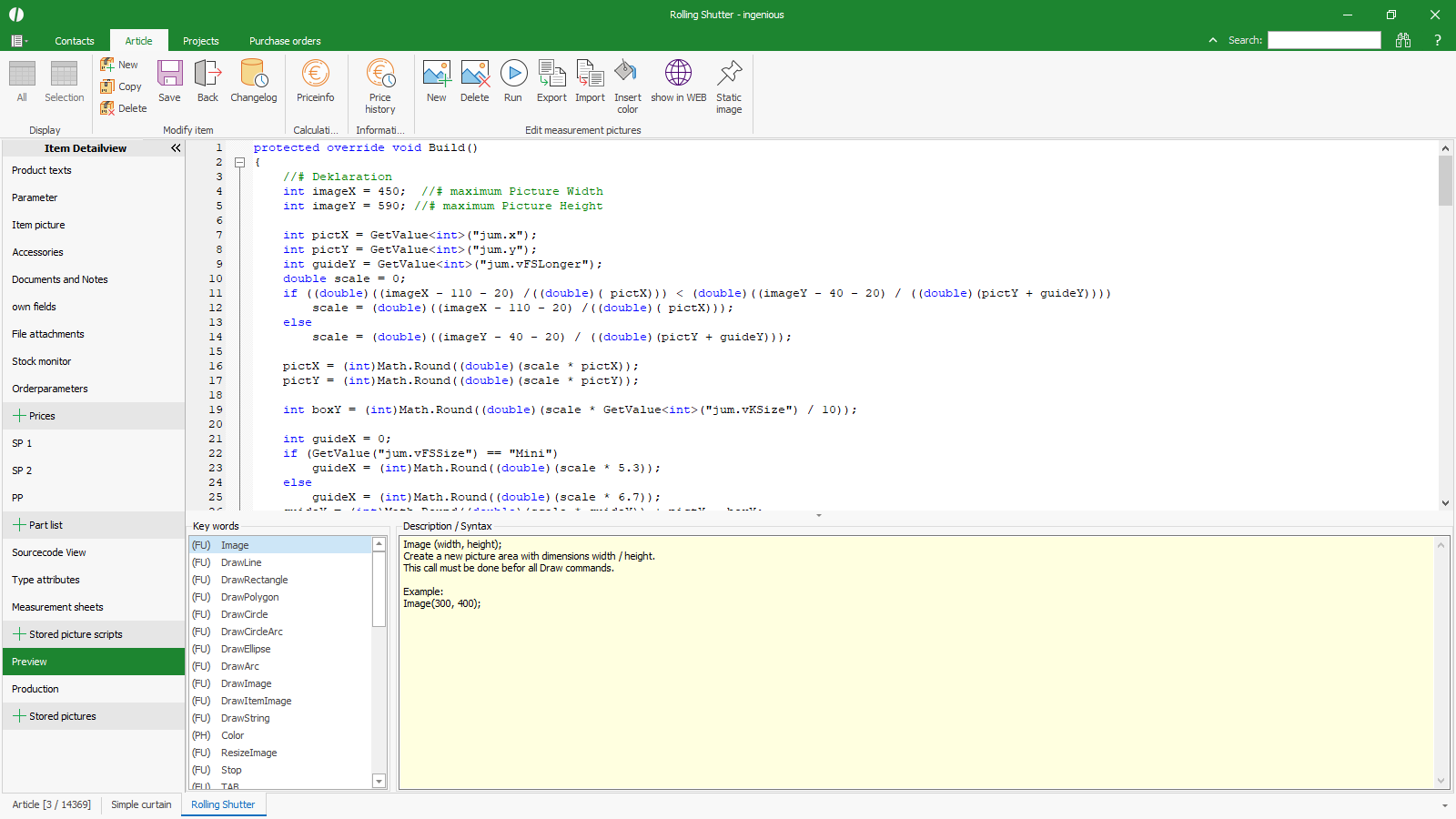
Task: Export the measurement picture
Action: 551,81
